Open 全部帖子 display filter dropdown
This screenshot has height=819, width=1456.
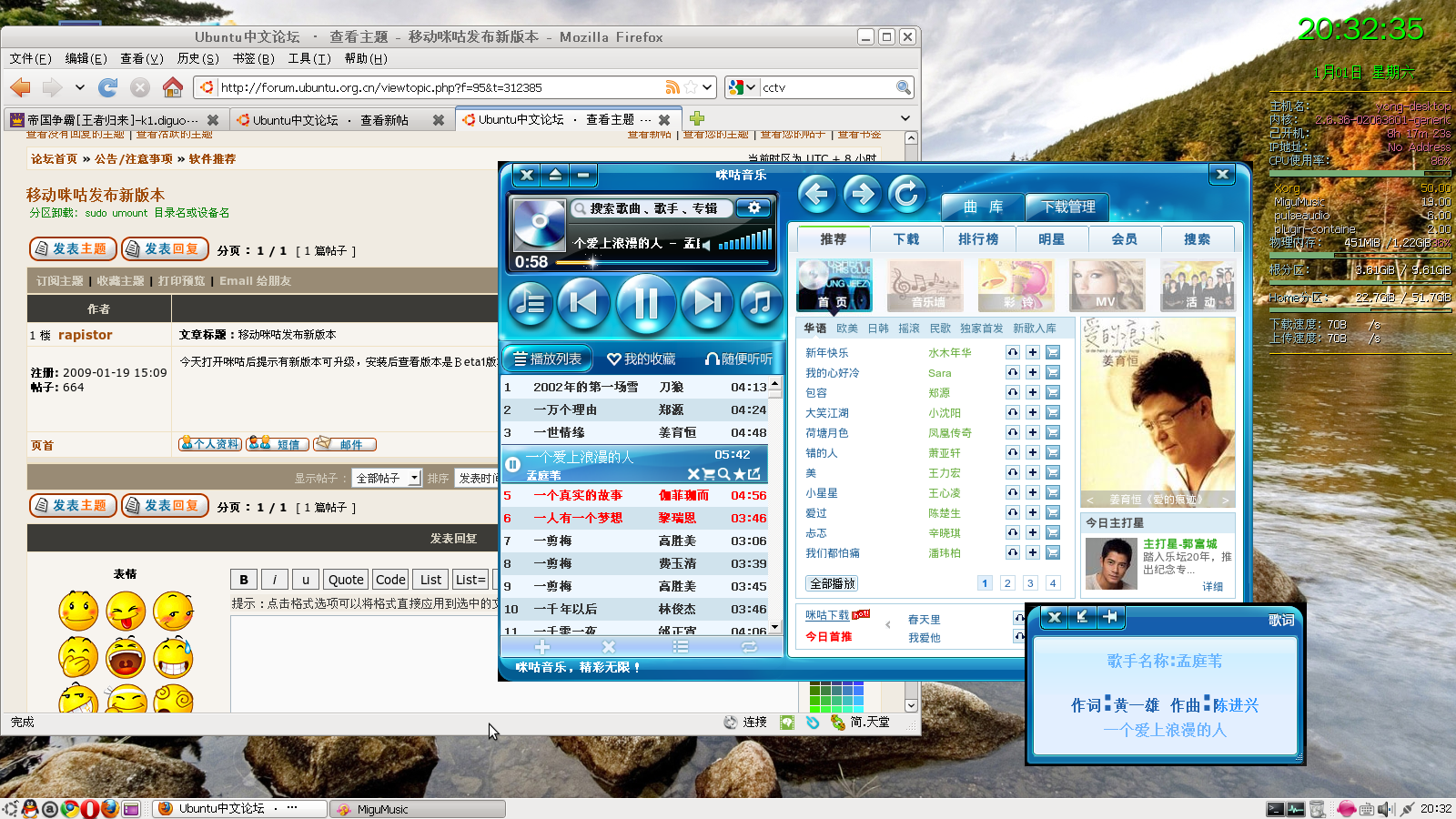point(388,478)
